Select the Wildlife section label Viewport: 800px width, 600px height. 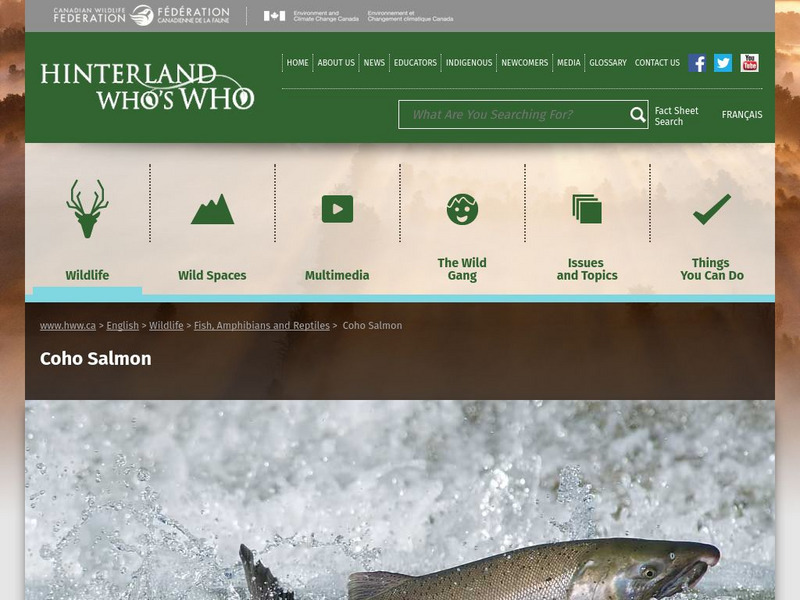87,276
